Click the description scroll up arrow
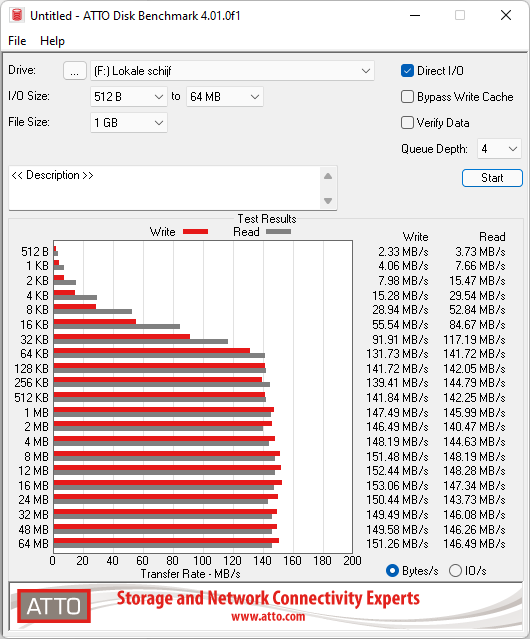This screenshot has width=530, height=639. (328, 176)
